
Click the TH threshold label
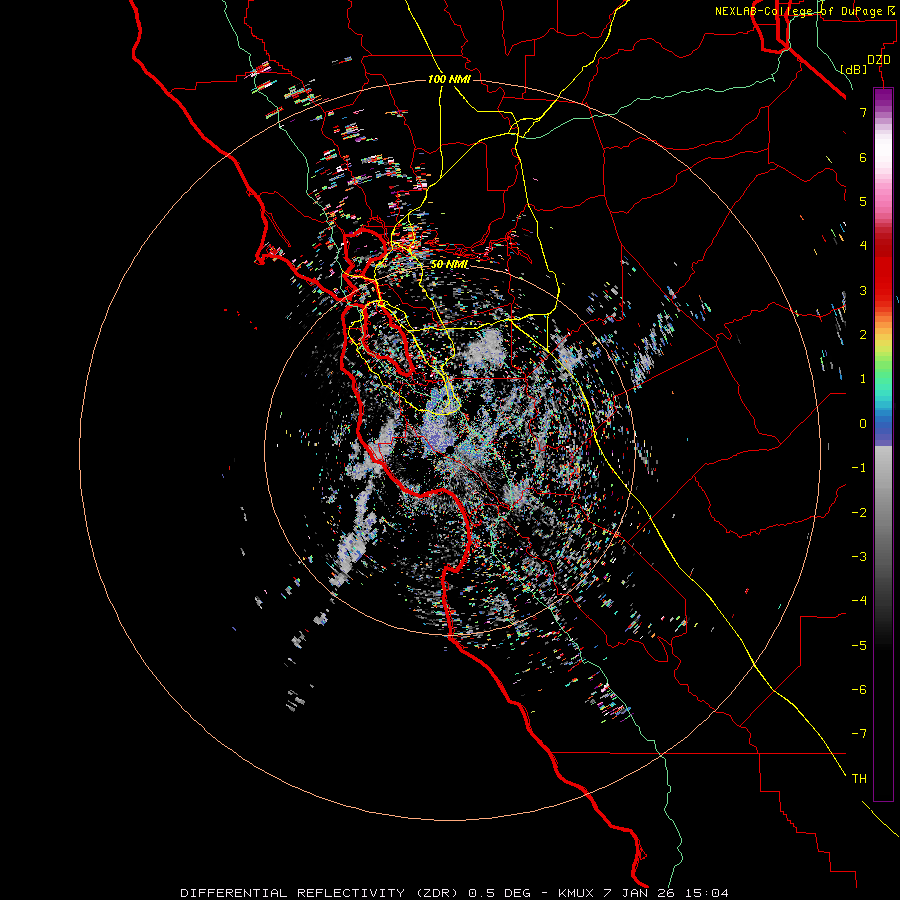click(x=859, y=779)
